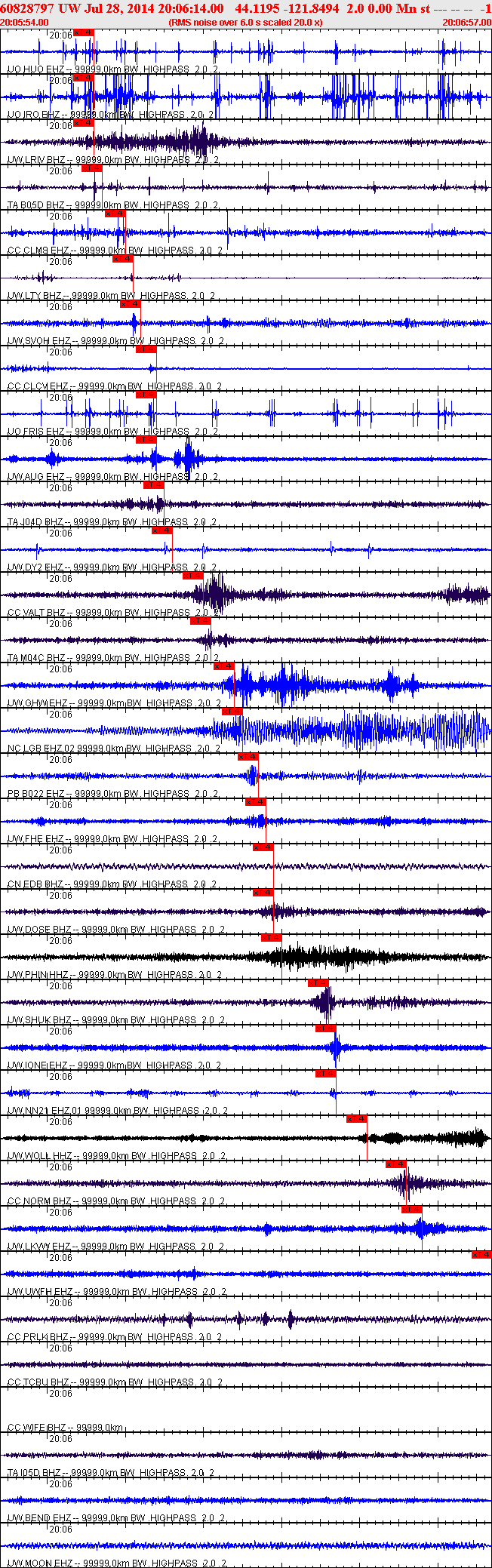Click the pick marker on TA.J04D trace
This screenshot has width=492, height=1568.
click(154, 485)
